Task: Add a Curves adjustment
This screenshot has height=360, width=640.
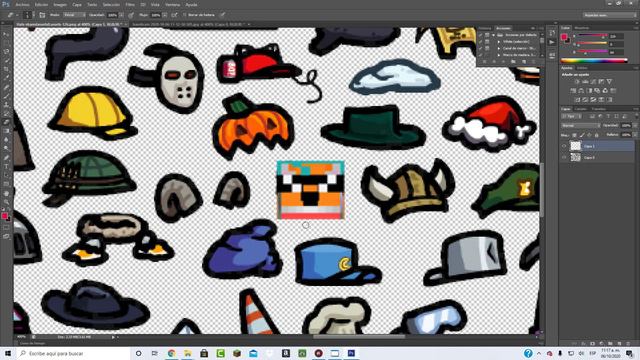Action: pyautogui.click(x=593, y=82)
